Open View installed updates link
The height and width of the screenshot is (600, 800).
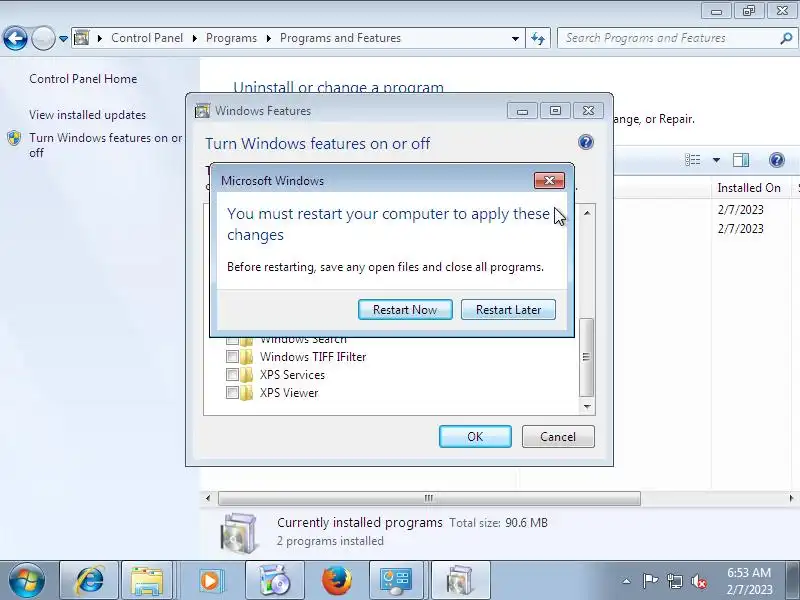click(x=87, y=115)
